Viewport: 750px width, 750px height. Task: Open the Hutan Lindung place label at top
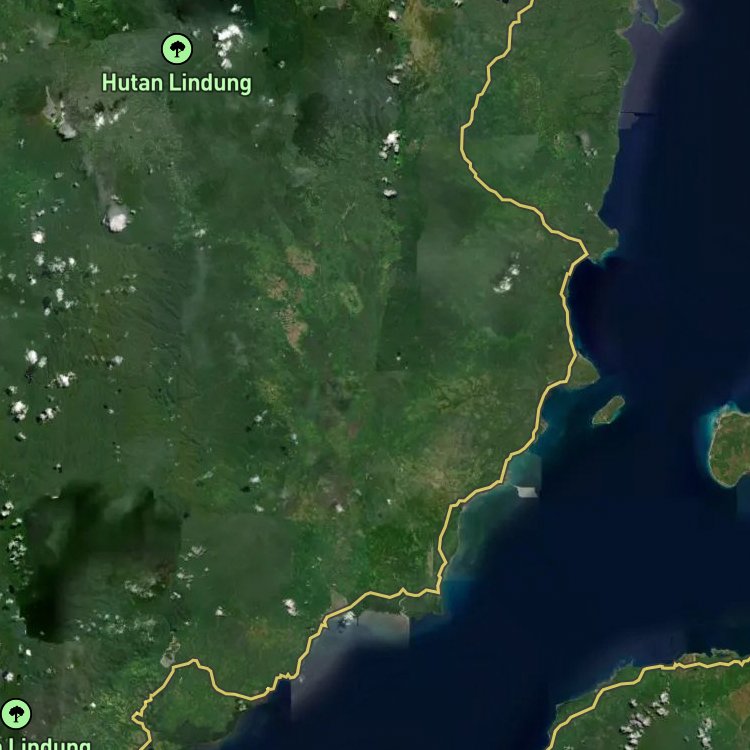[x=177, y=83]
